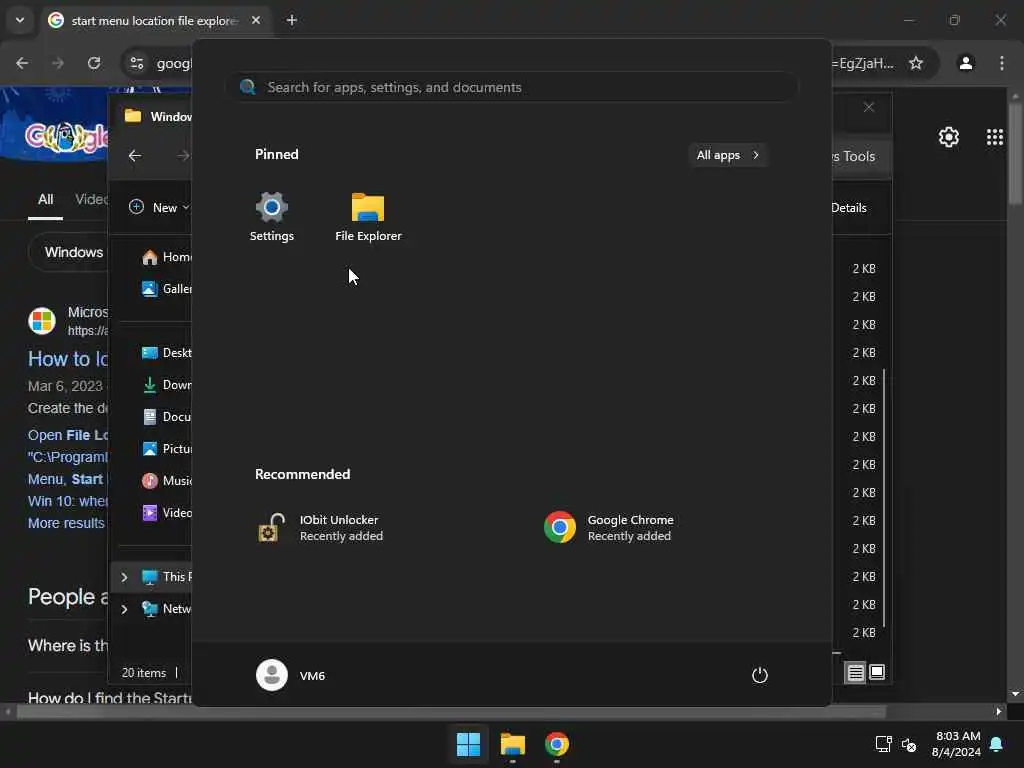1024x768 pixels.
Task: Click the network tray icon
Action: pos(884,744)
